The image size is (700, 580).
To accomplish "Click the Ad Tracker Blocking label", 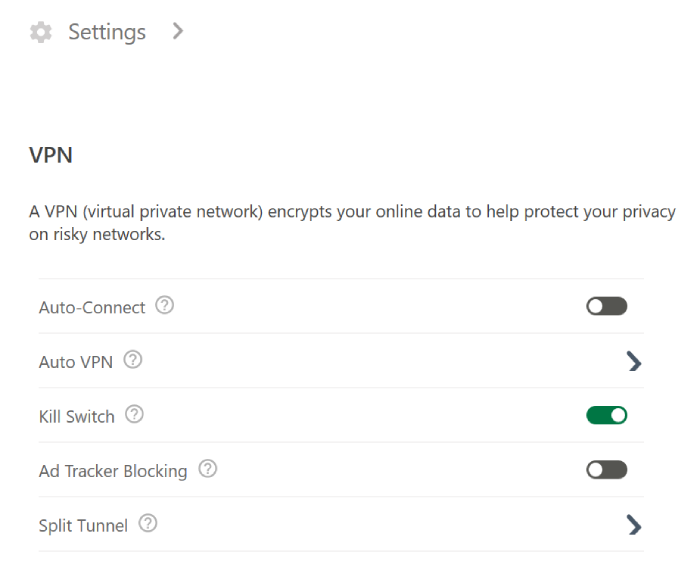I will 113,470.
